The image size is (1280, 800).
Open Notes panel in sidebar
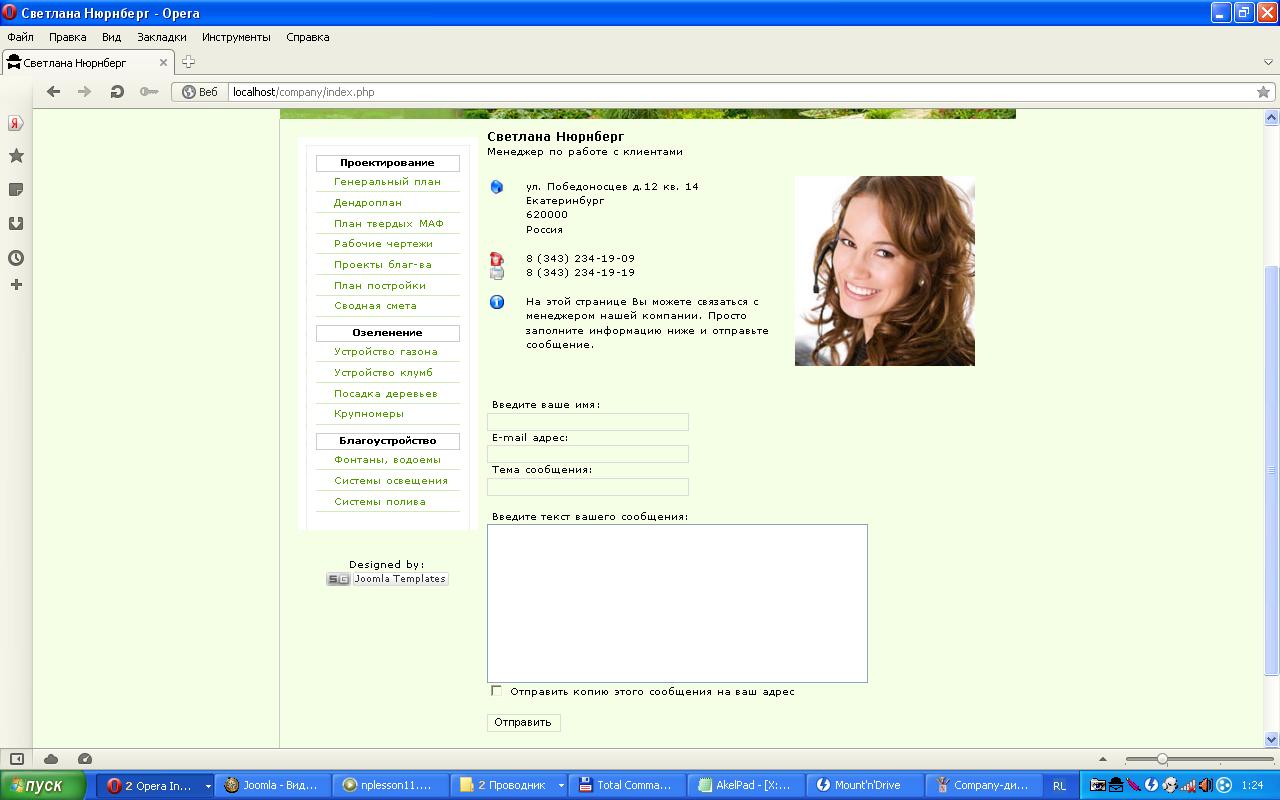coord(16,190)
